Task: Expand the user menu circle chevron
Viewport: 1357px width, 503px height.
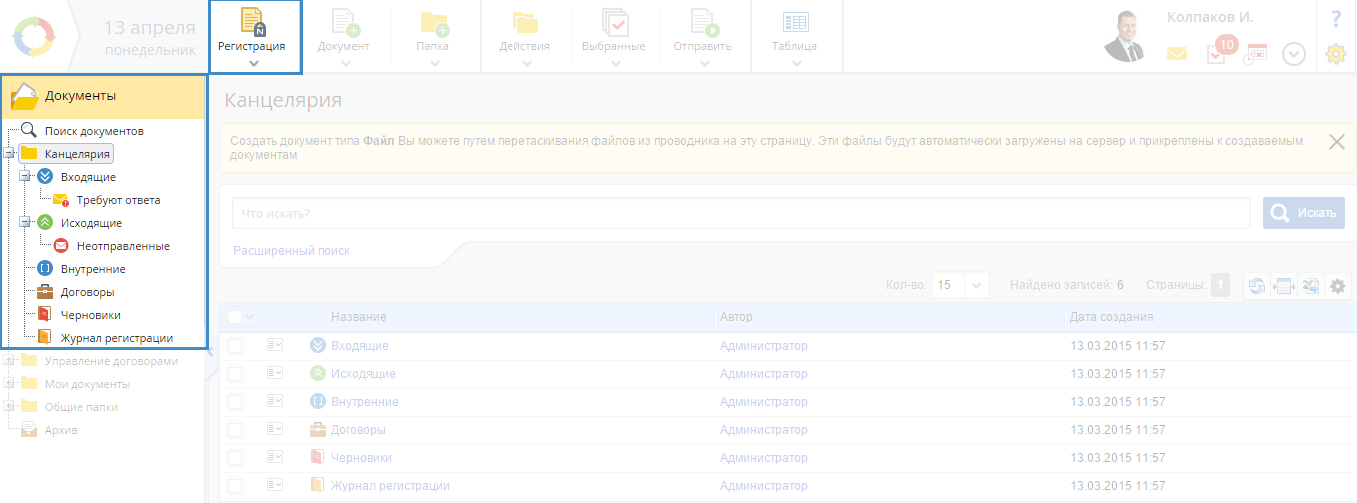Action: tap(1294, 55)
